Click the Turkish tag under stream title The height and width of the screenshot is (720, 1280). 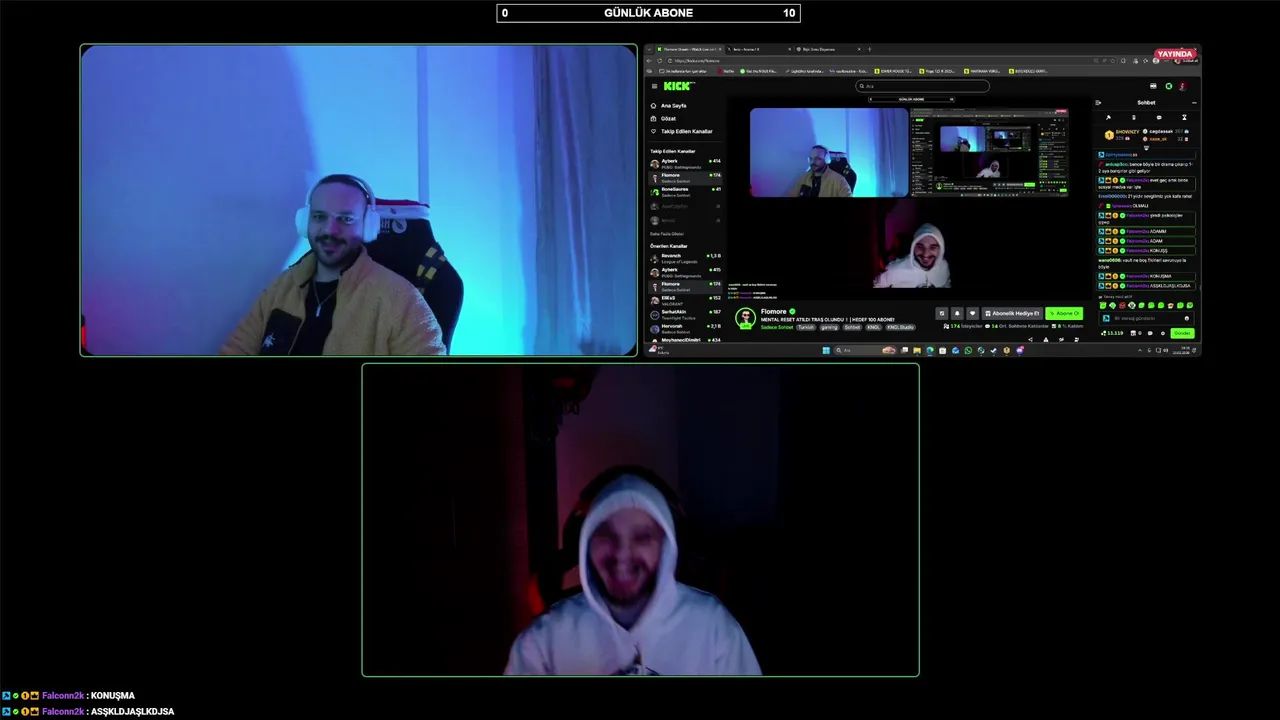click(806, 327)
